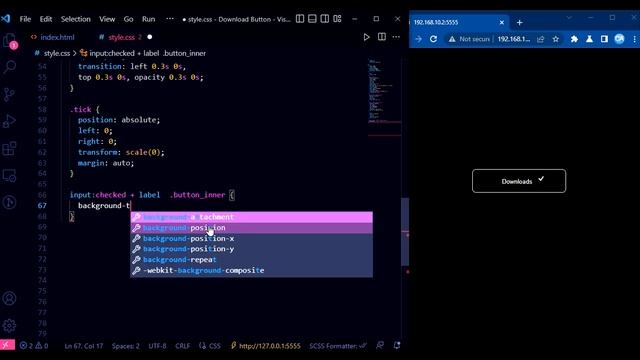Toggle the bottom panel layout icon
The height and width of the screenshot is (360, 640).
pos(312,19)
